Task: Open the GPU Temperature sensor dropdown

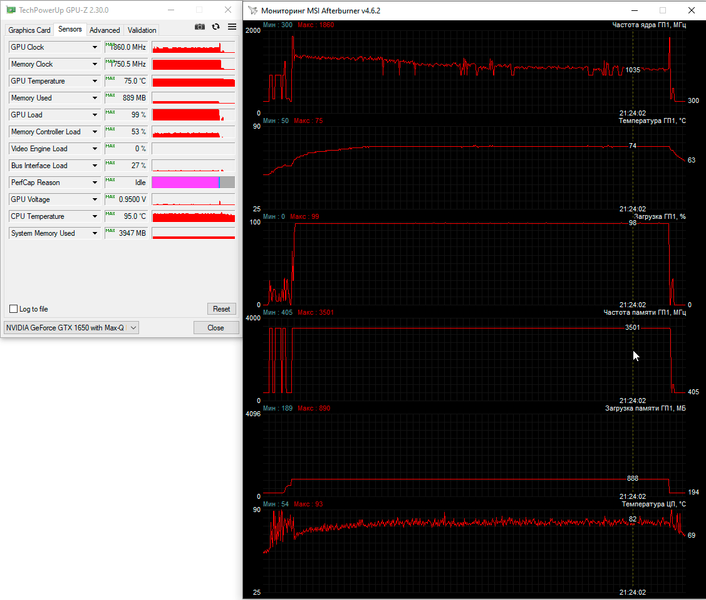Action: coord(95,81)
